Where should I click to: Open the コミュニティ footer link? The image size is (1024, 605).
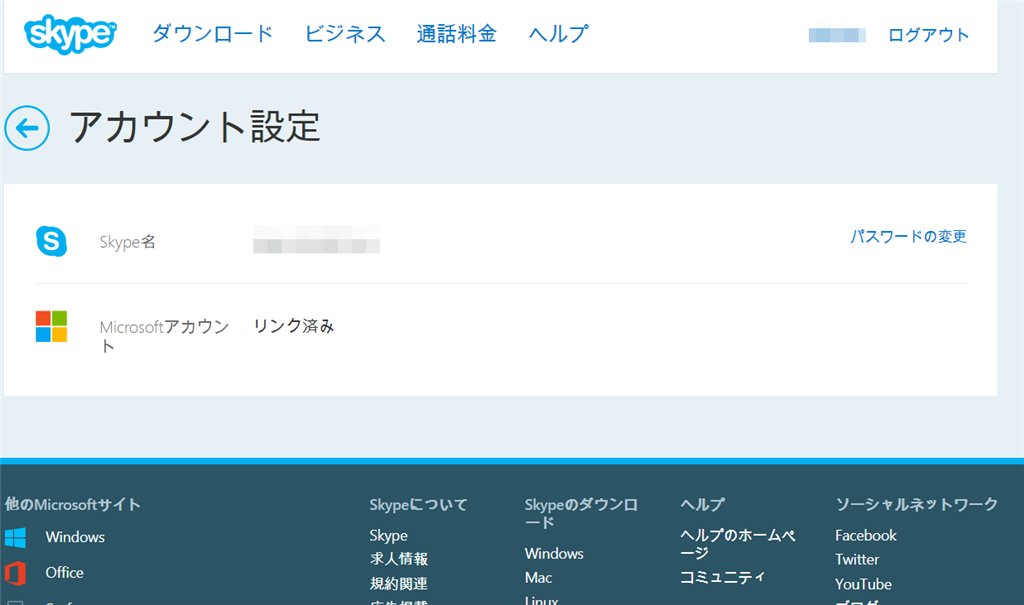pyautogui.click(x=723, y=577)
